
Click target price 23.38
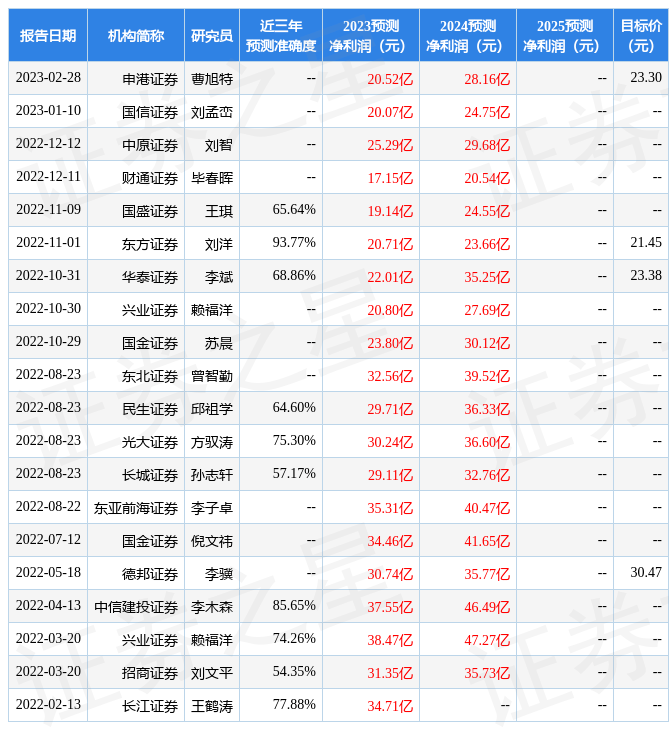646,276
